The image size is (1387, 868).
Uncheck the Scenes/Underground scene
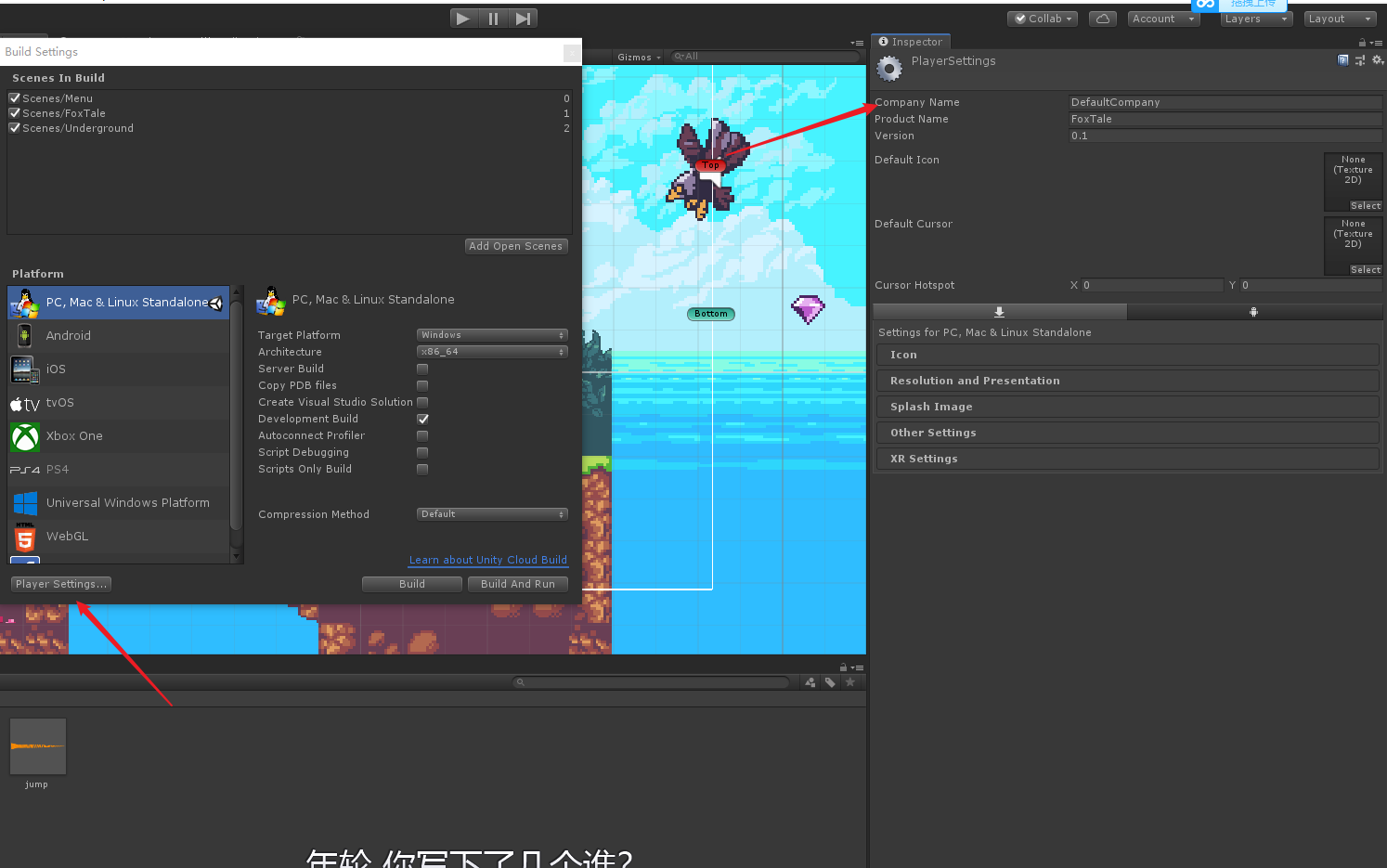15,127
